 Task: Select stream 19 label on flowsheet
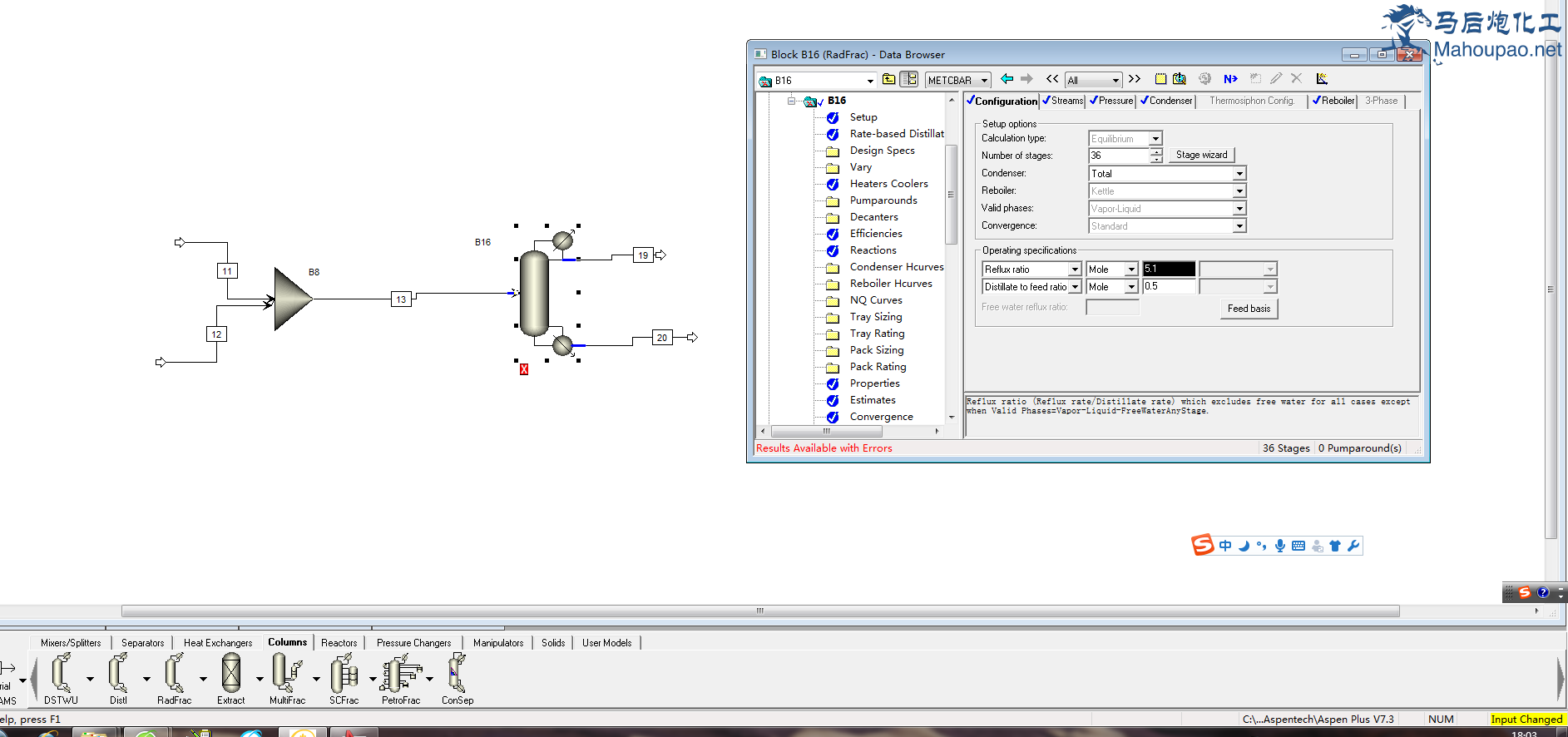(x=643, y=255)
